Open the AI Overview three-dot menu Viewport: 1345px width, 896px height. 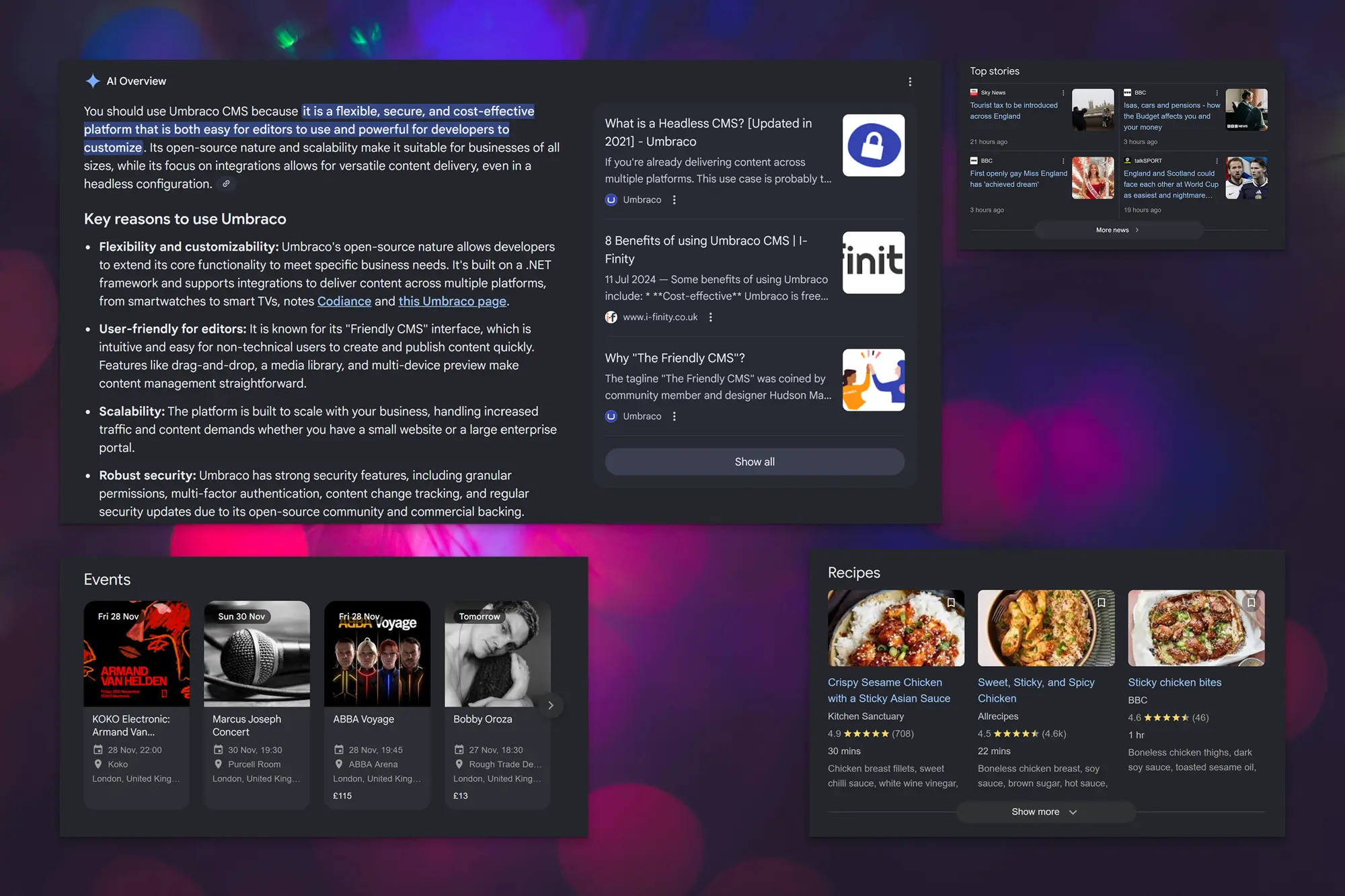[x=910, y=81]
